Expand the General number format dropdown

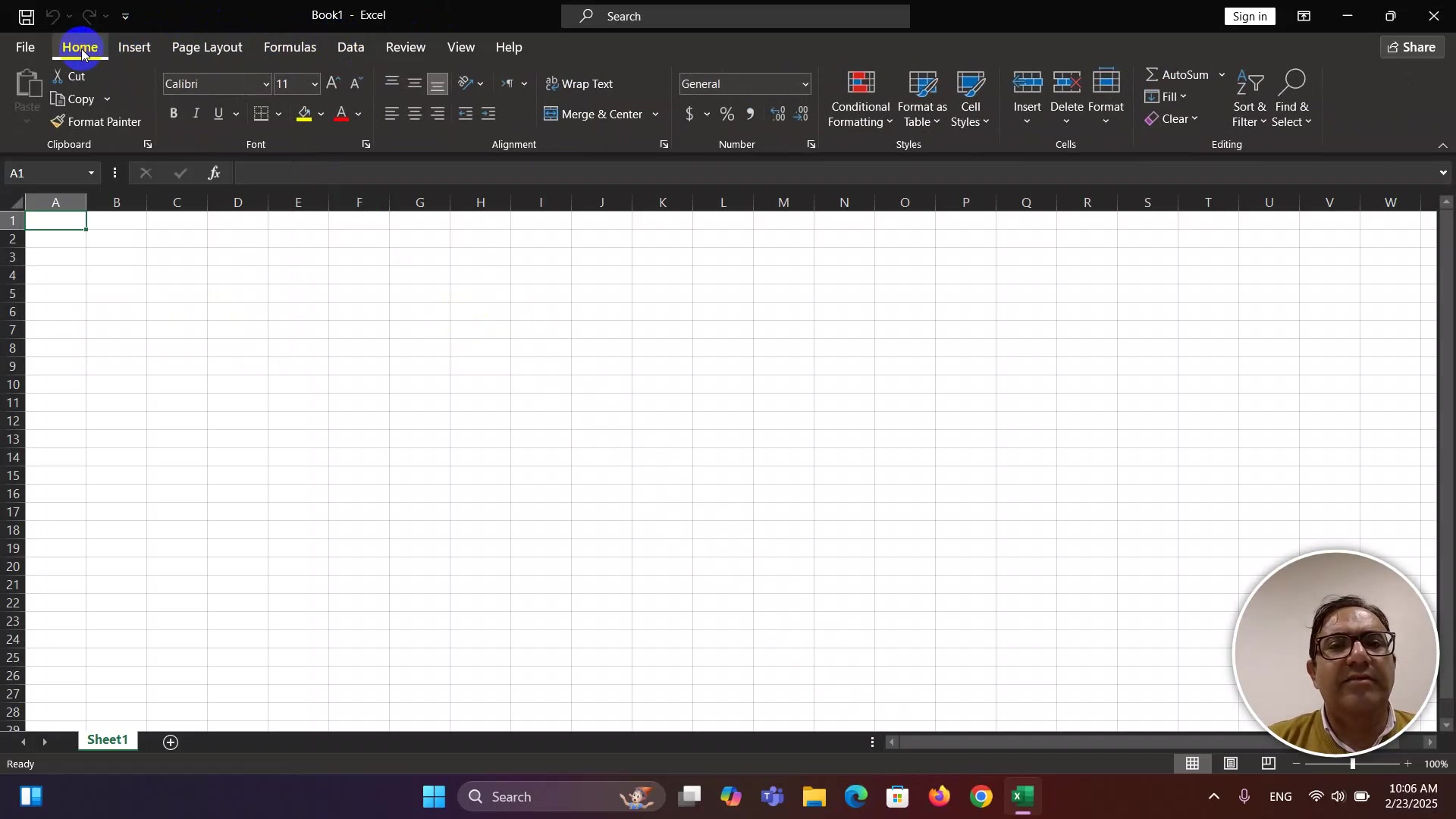[x=805, y=84]
